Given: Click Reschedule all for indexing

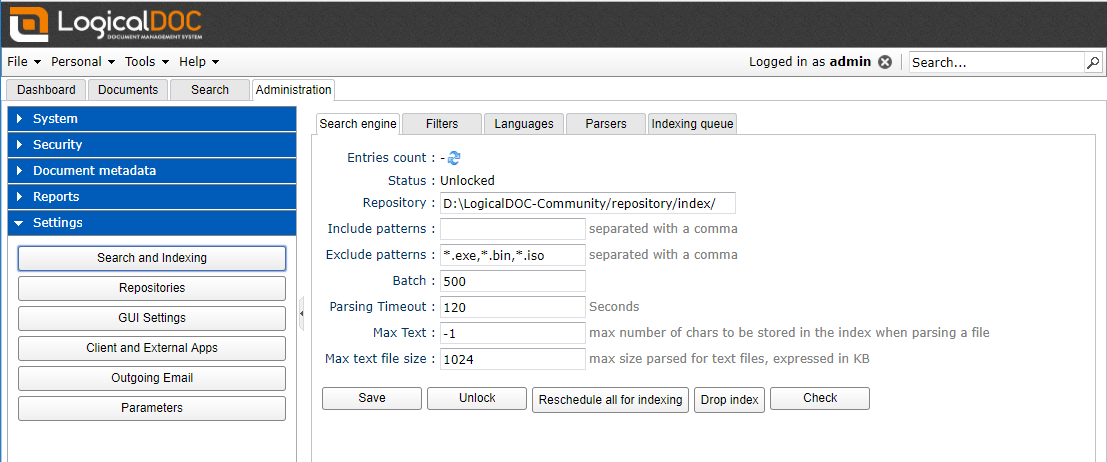Looking at the screenshot, I should (x=610, y=399).
